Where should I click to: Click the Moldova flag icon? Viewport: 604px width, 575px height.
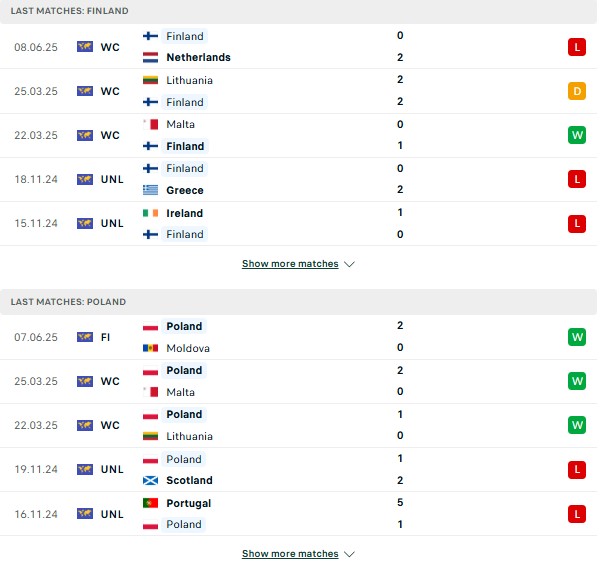click(150, 348)
